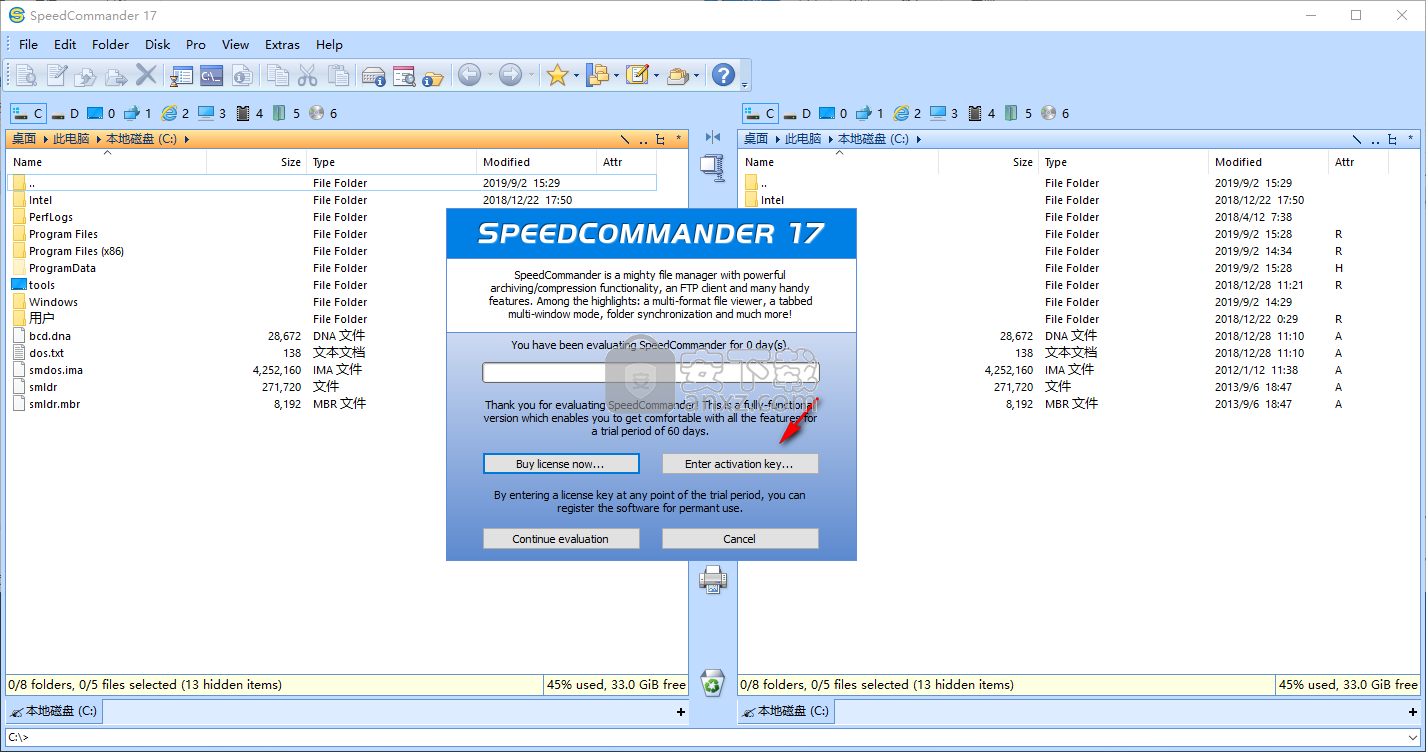Select drive D in left drive bar
The image size is (1426, 752).
(x=66, y=113)
